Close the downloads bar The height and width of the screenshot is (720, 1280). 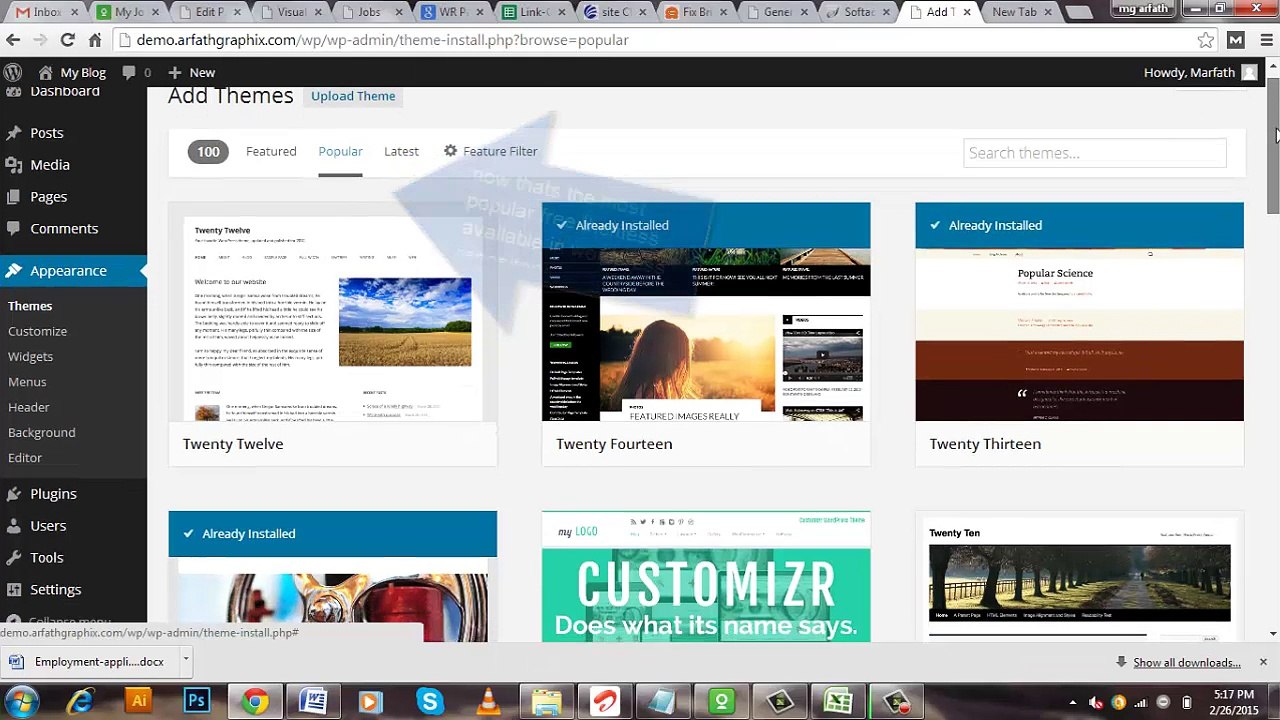pos(1263,662)
